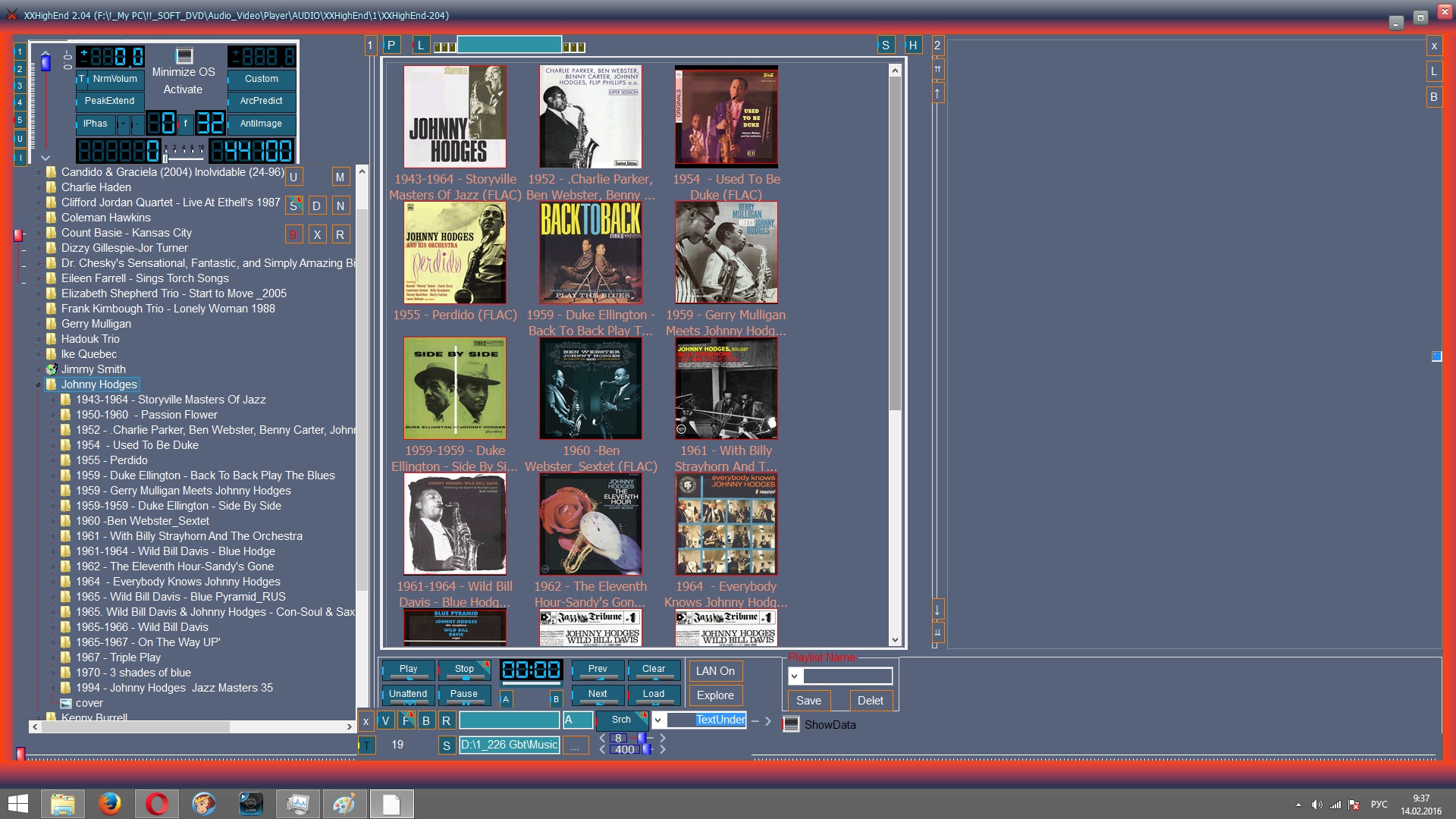Move playlist item to the bottom with the double down-arrow button
1456x819 pixels.
[x=937, y=632]
